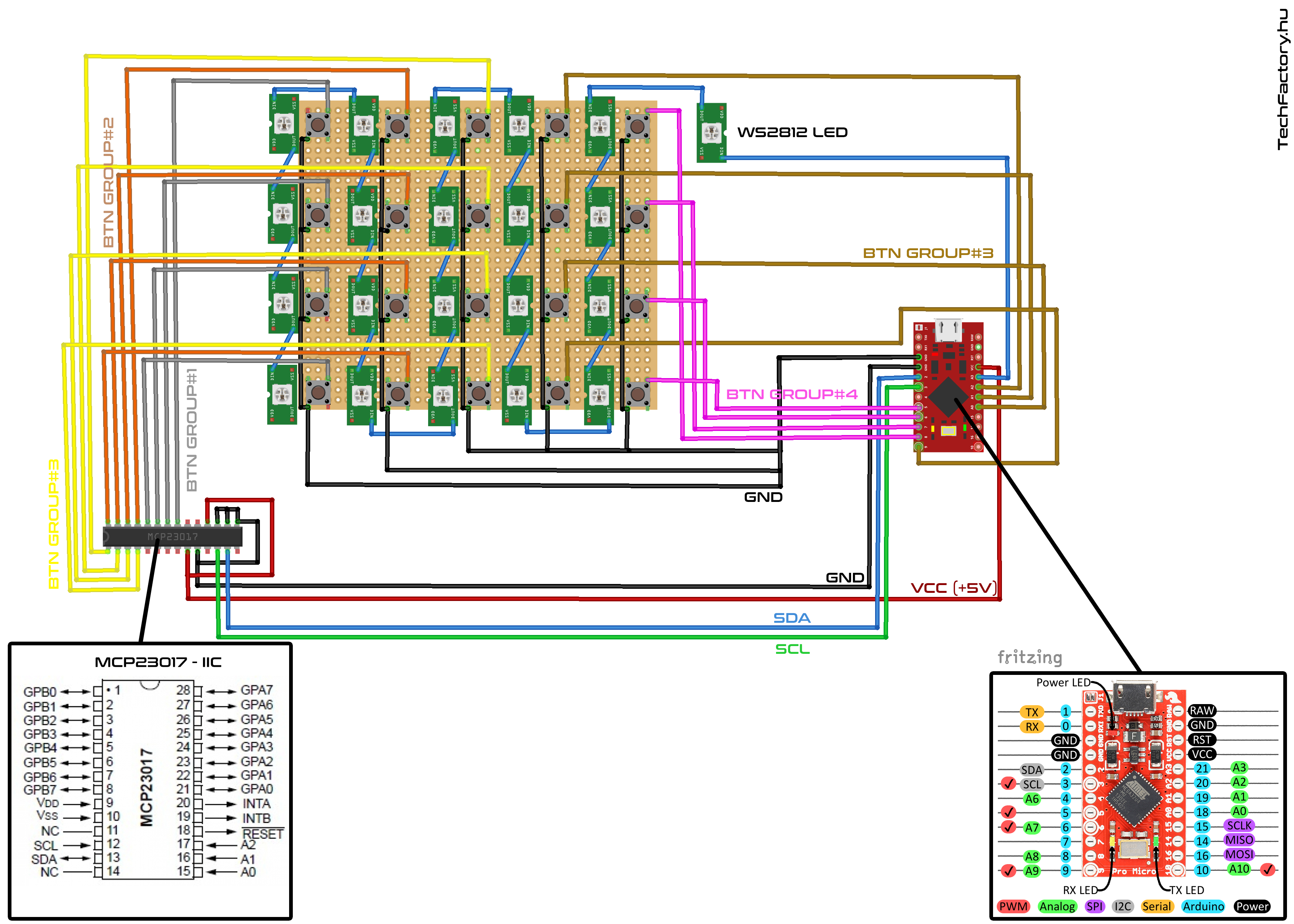Click the purple SCLK pin badge

[x=1239, y=826]
